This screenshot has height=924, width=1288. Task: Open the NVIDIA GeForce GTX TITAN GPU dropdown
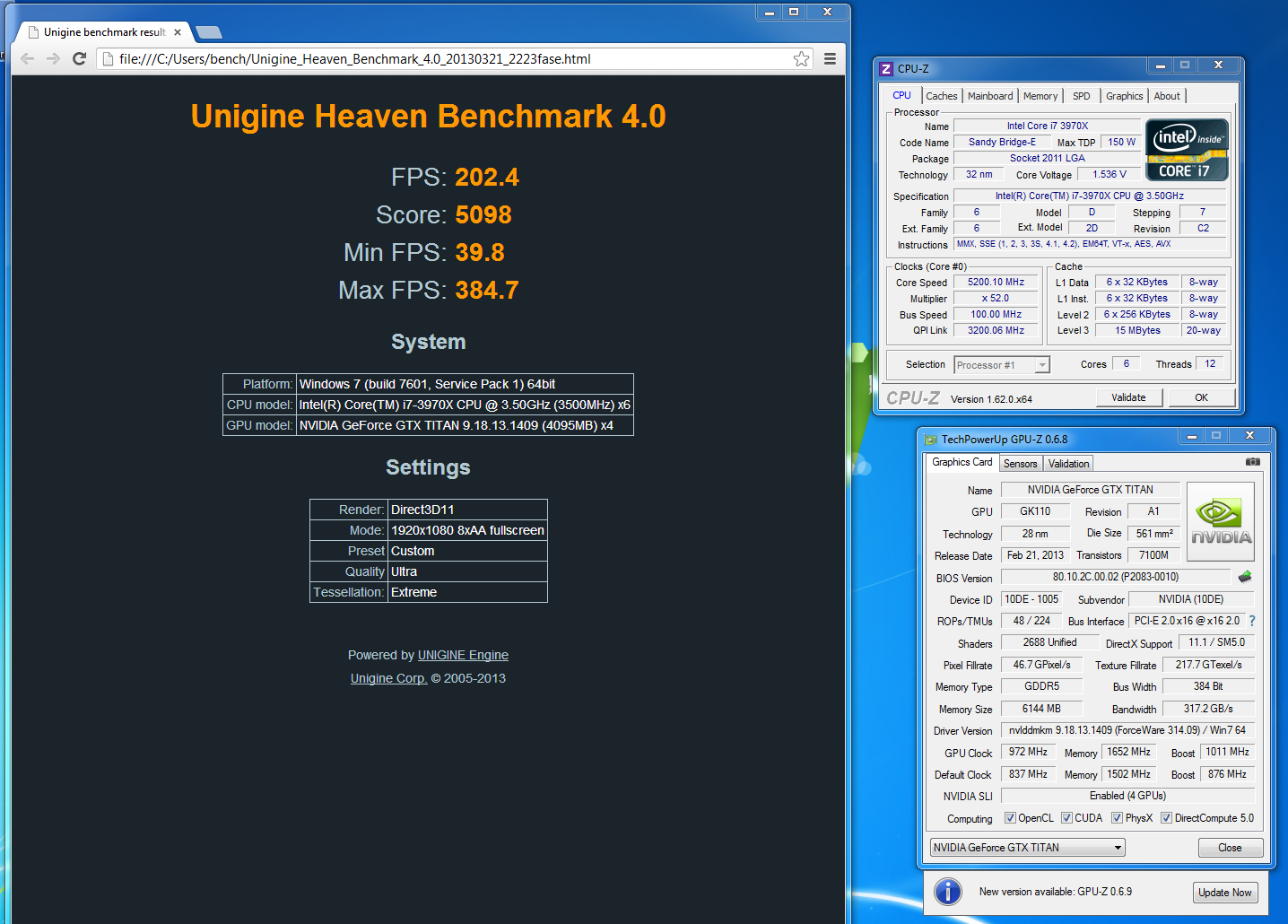[1027, 848]
